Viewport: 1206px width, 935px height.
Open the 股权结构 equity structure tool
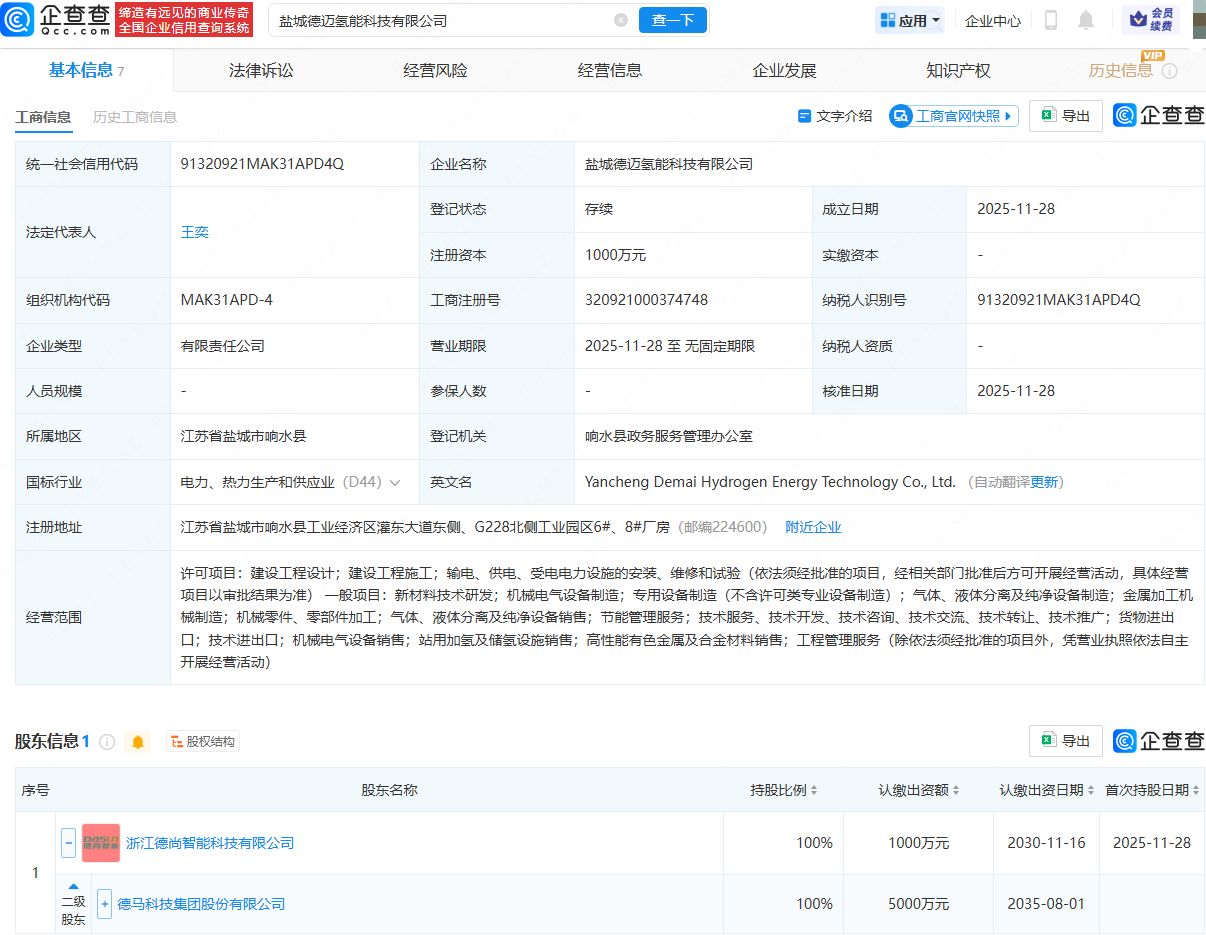click(x=203, y=741)
